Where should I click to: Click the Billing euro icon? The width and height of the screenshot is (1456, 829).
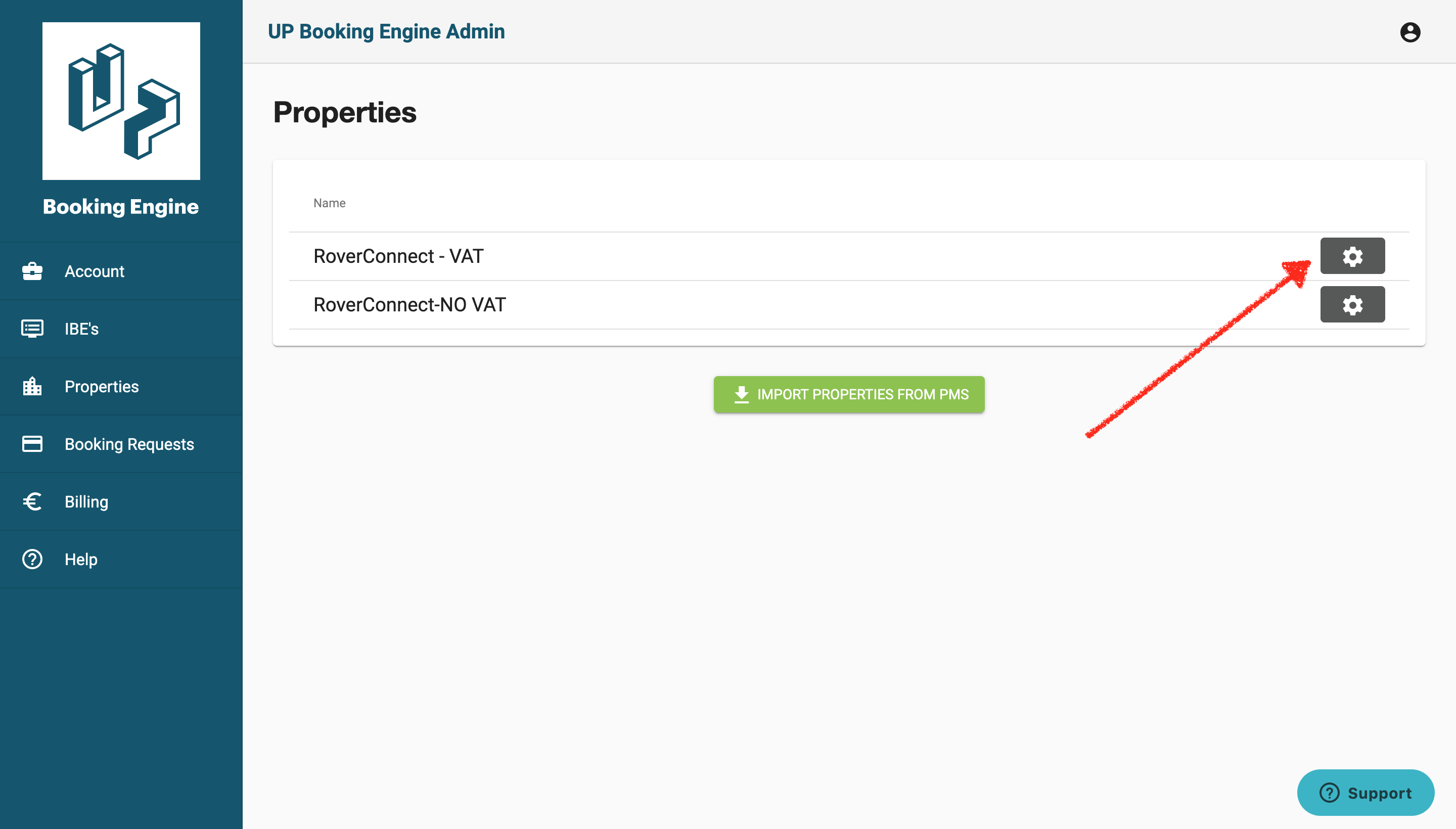32,501
